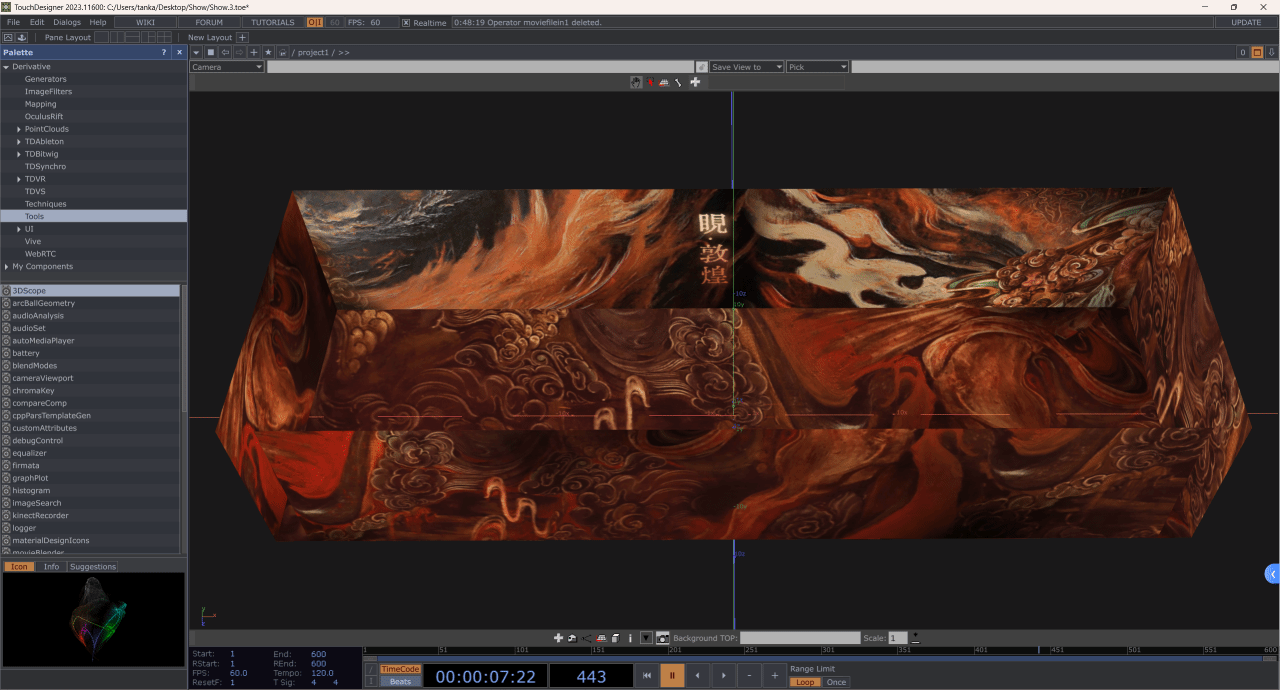
Task: Open the File menu
Action: point(13,22)
